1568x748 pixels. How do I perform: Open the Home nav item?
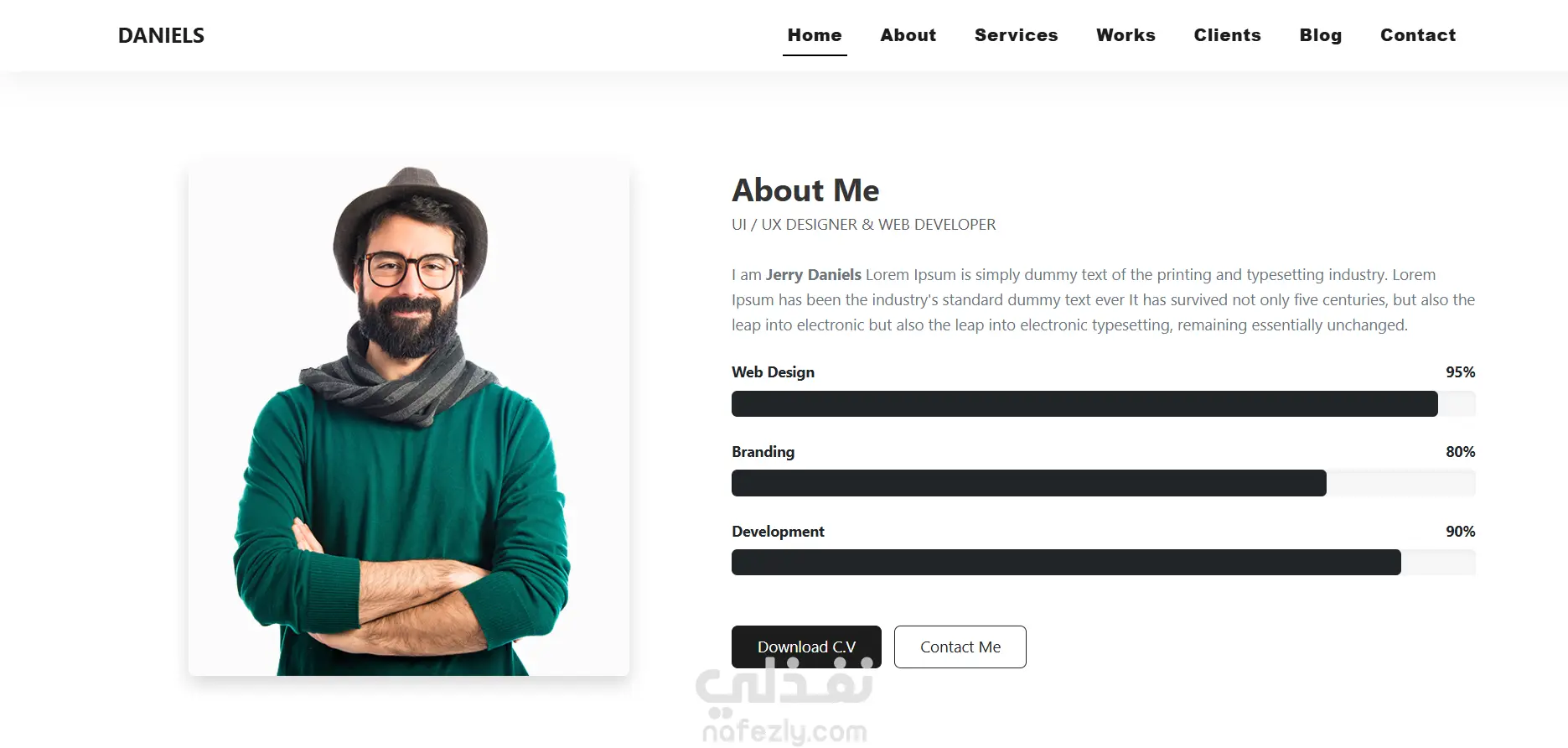(x=815, y=35)
